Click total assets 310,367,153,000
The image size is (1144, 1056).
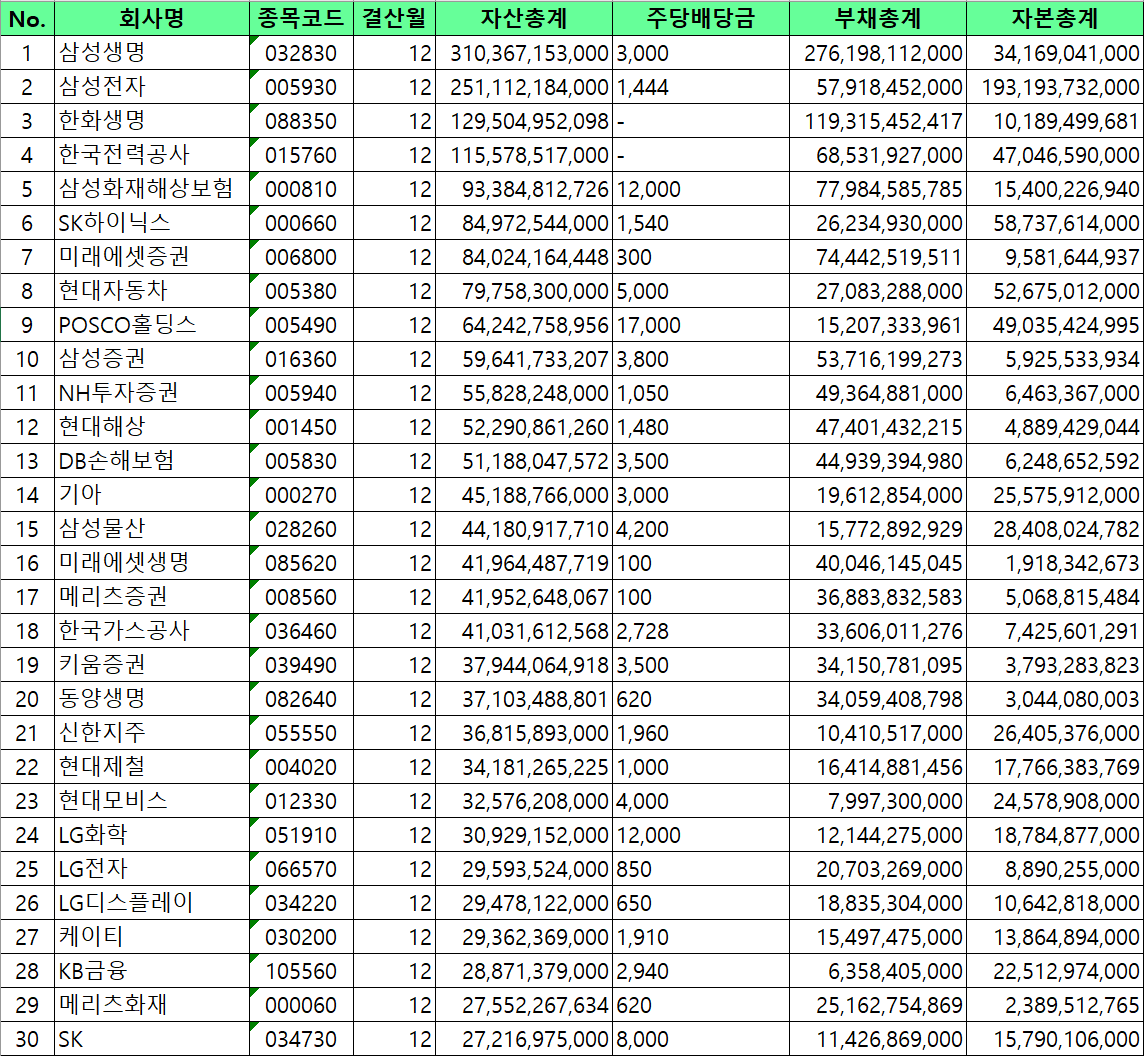[524, 53]
